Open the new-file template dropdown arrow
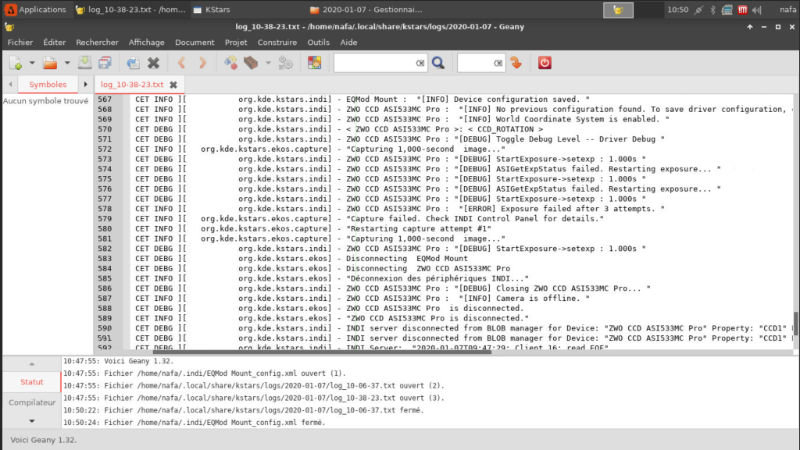This screenshot has width=800, height=450. 32,63
